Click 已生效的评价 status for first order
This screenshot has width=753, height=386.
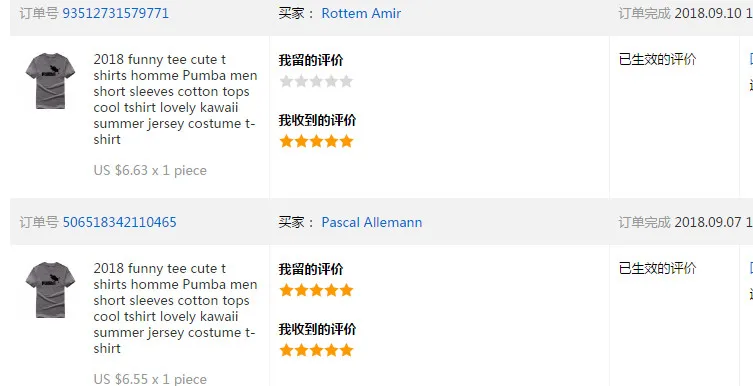(657, 60)
